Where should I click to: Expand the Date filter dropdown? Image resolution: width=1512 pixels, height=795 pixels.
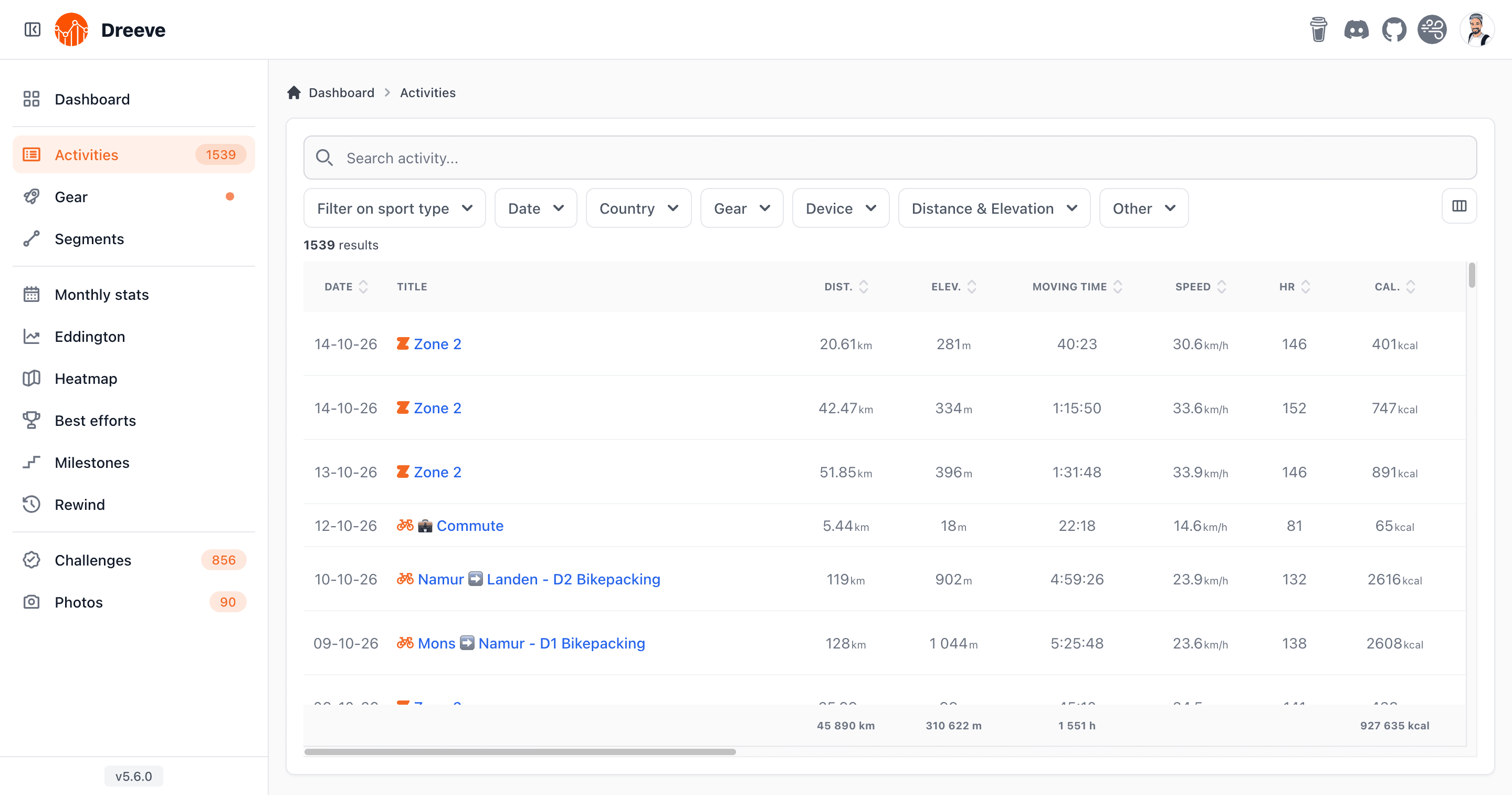click(535, 208)
